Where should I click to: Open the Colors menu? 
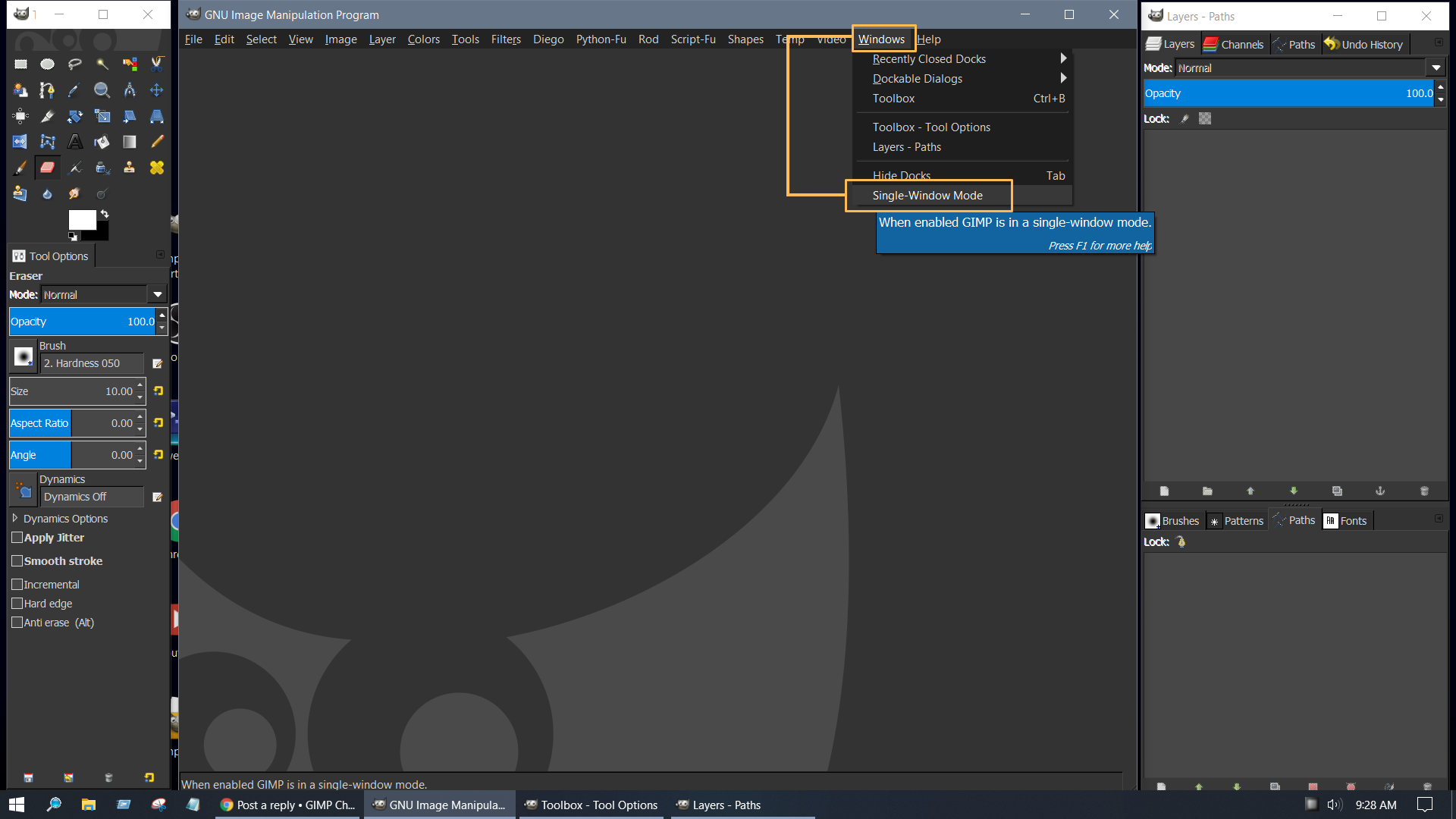[423, 39]
